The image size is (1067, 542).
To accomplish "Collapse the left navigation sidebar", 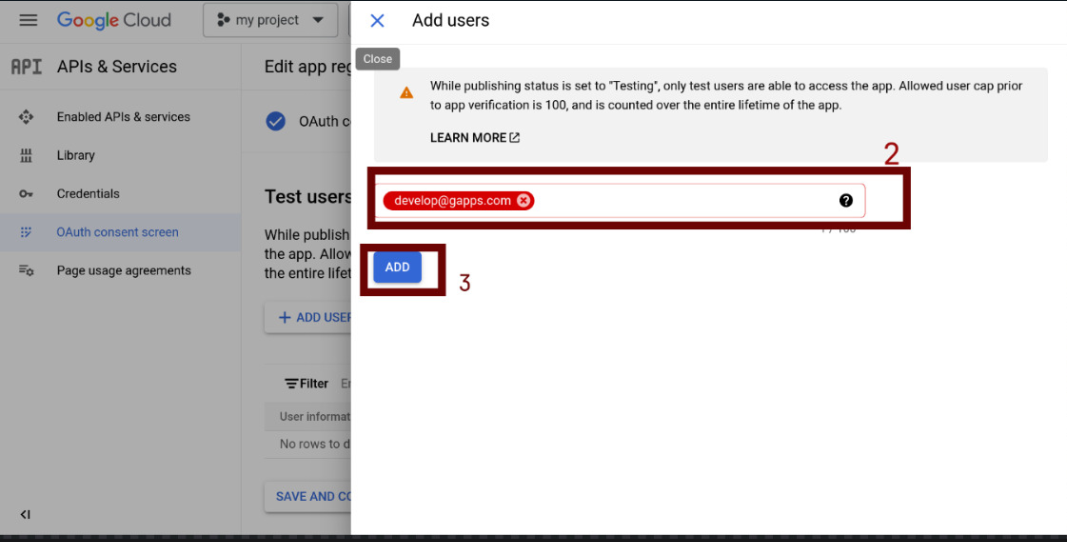I will (x=26, y=514).
